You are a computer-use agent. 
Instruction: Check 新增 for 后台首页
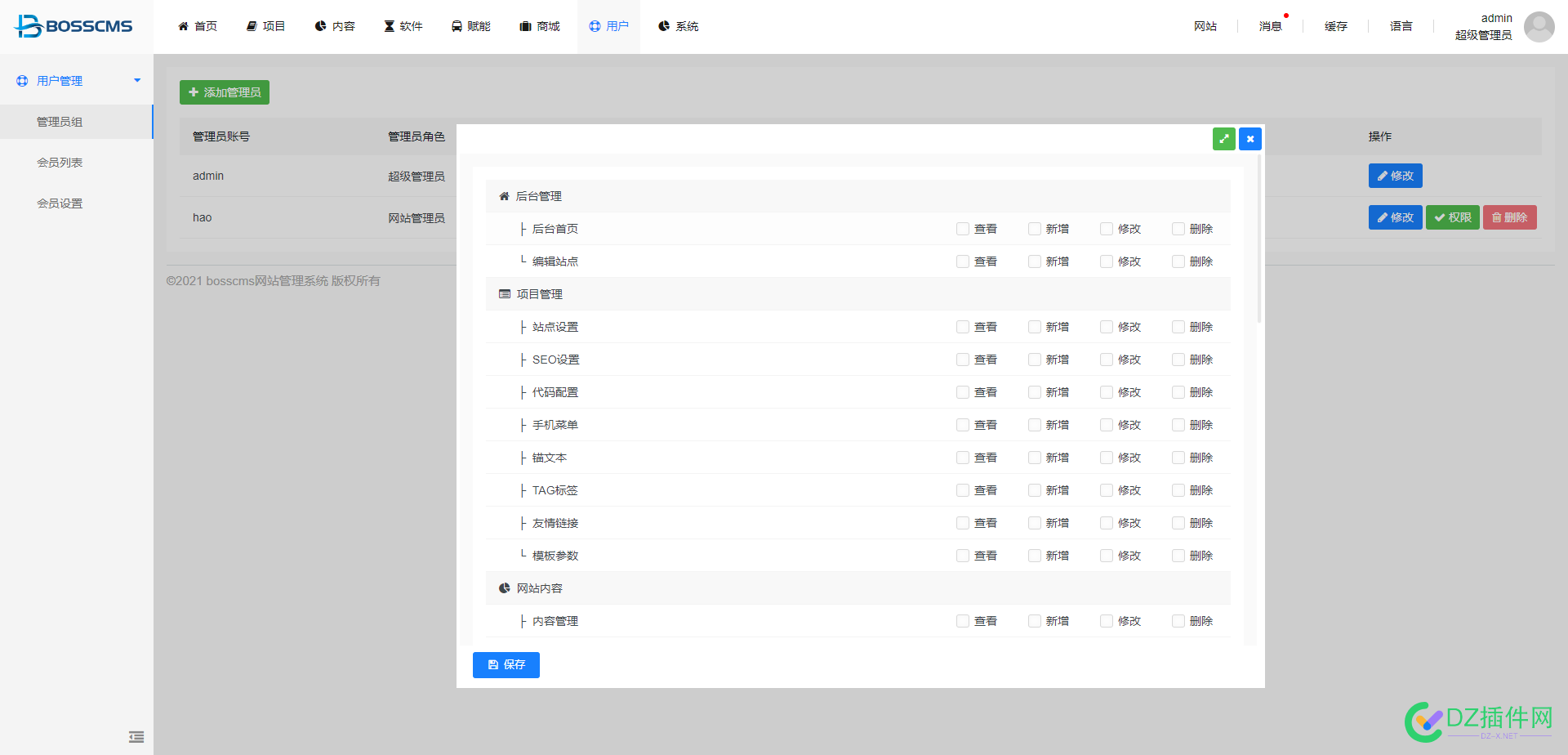(x=1035, y=229)
